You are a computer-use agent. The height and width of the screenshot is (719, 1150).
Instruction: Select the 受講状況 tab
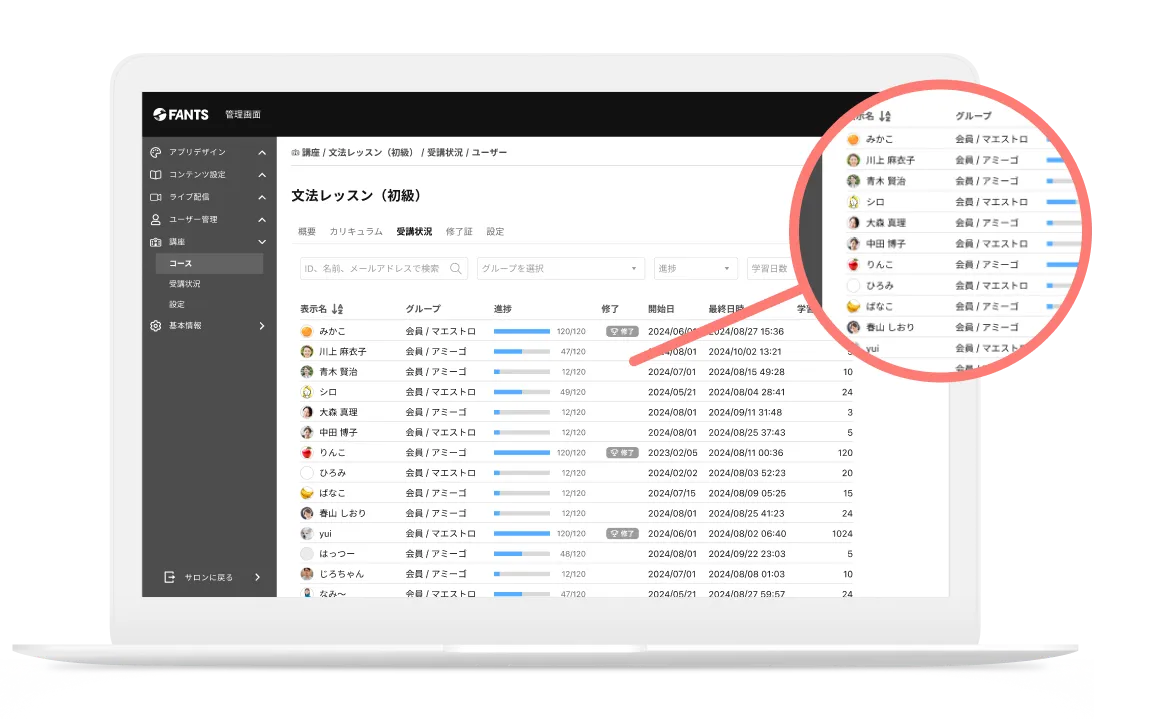click(x=414, y=232)
